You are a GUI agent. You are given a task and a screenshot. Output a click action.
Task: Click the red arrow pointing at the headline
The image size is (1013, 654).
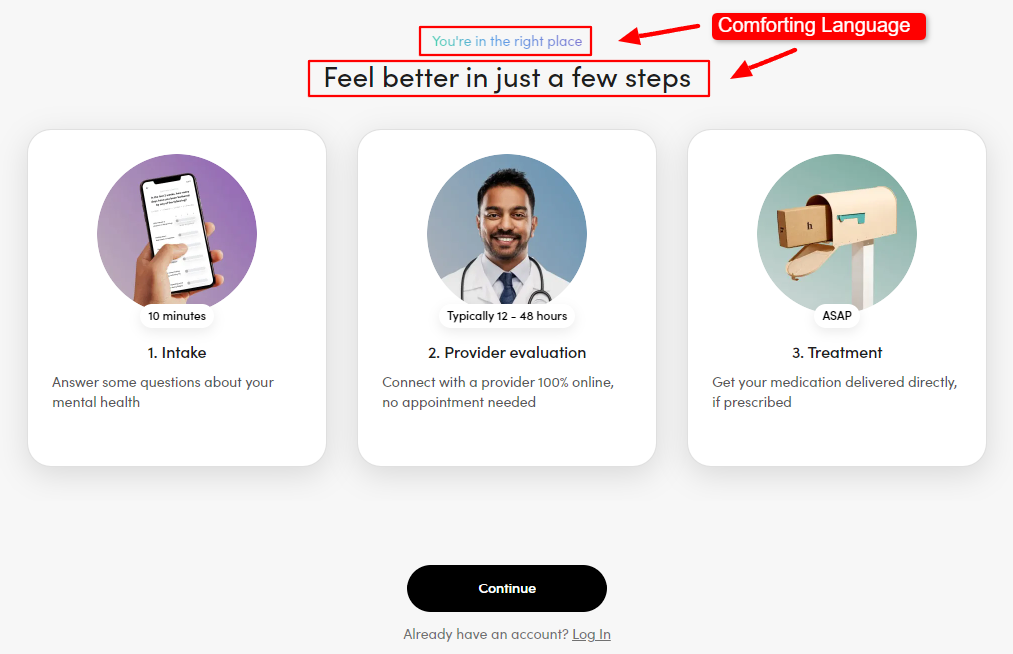[x=764, y=63]
